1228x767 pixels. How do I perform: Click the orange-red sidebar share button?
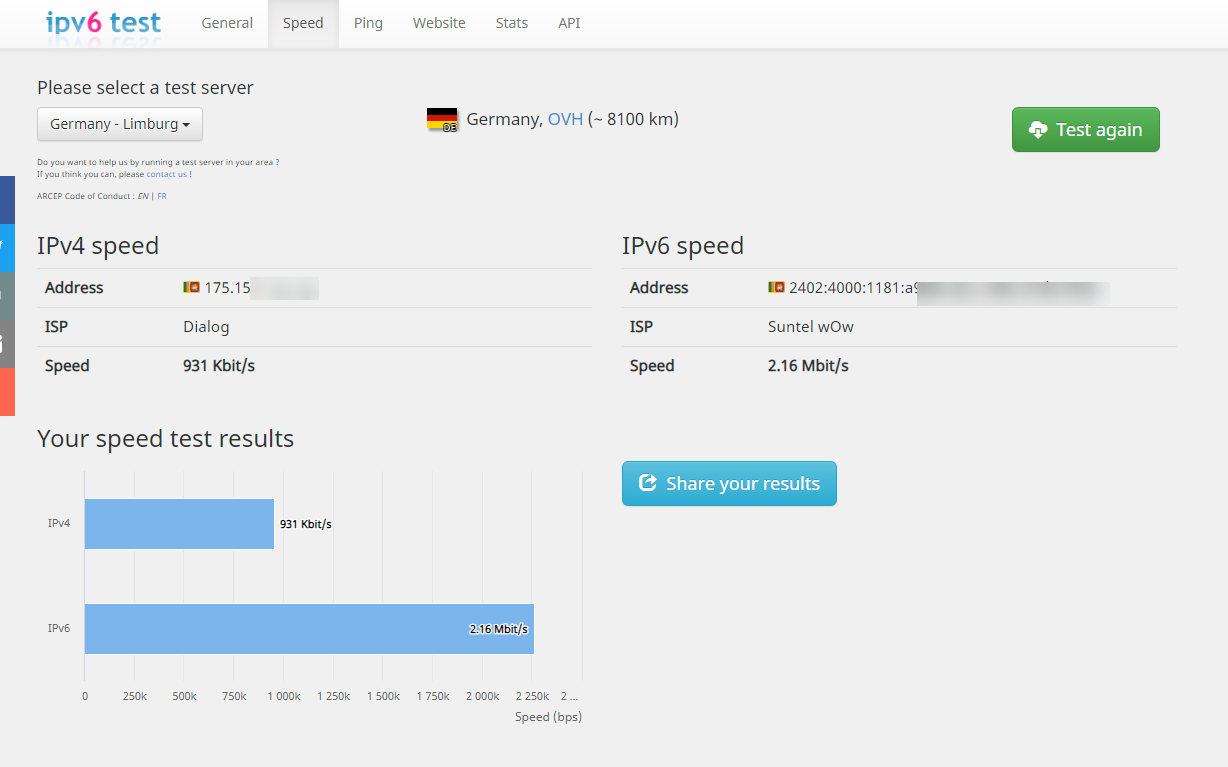click(x=7, y=391)
